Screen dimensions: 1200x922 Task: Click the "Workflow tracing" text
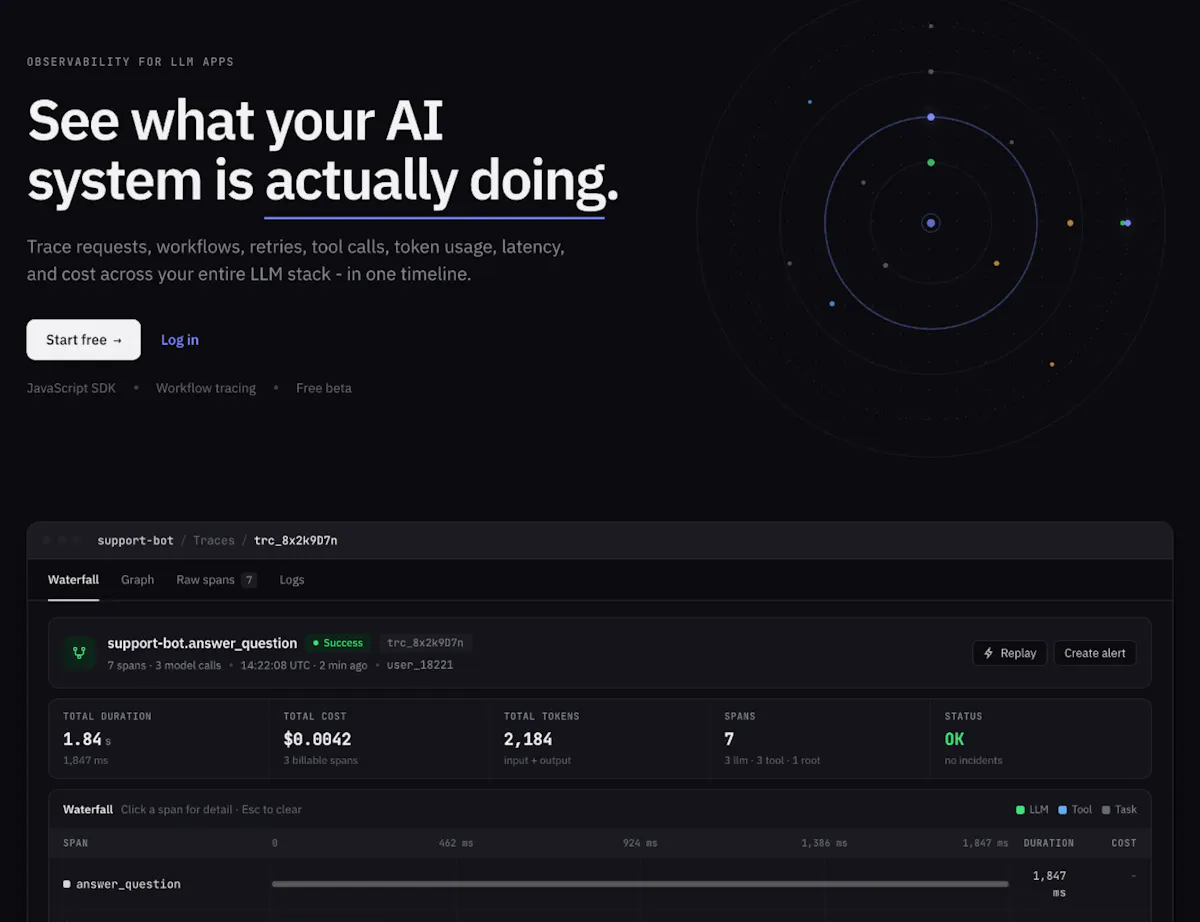206,388
